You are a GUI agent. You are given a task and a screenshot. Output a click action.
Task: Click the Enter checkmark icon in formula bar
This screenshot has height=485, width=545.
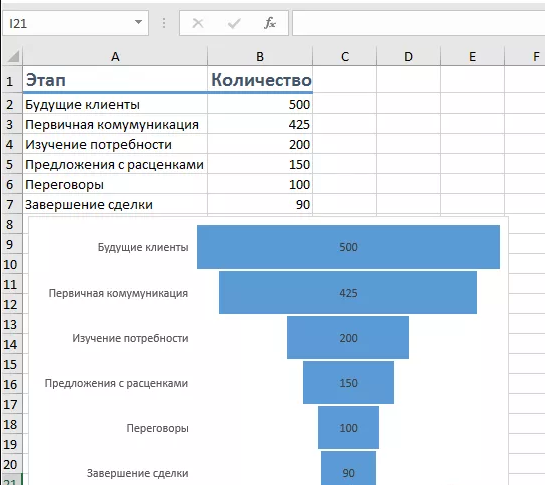234,23
